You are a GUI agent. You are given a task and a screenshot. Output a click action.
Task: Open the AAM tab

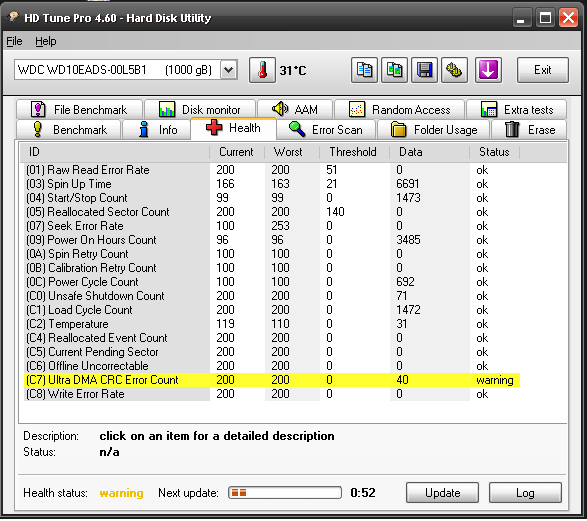[x=295, y=109]
